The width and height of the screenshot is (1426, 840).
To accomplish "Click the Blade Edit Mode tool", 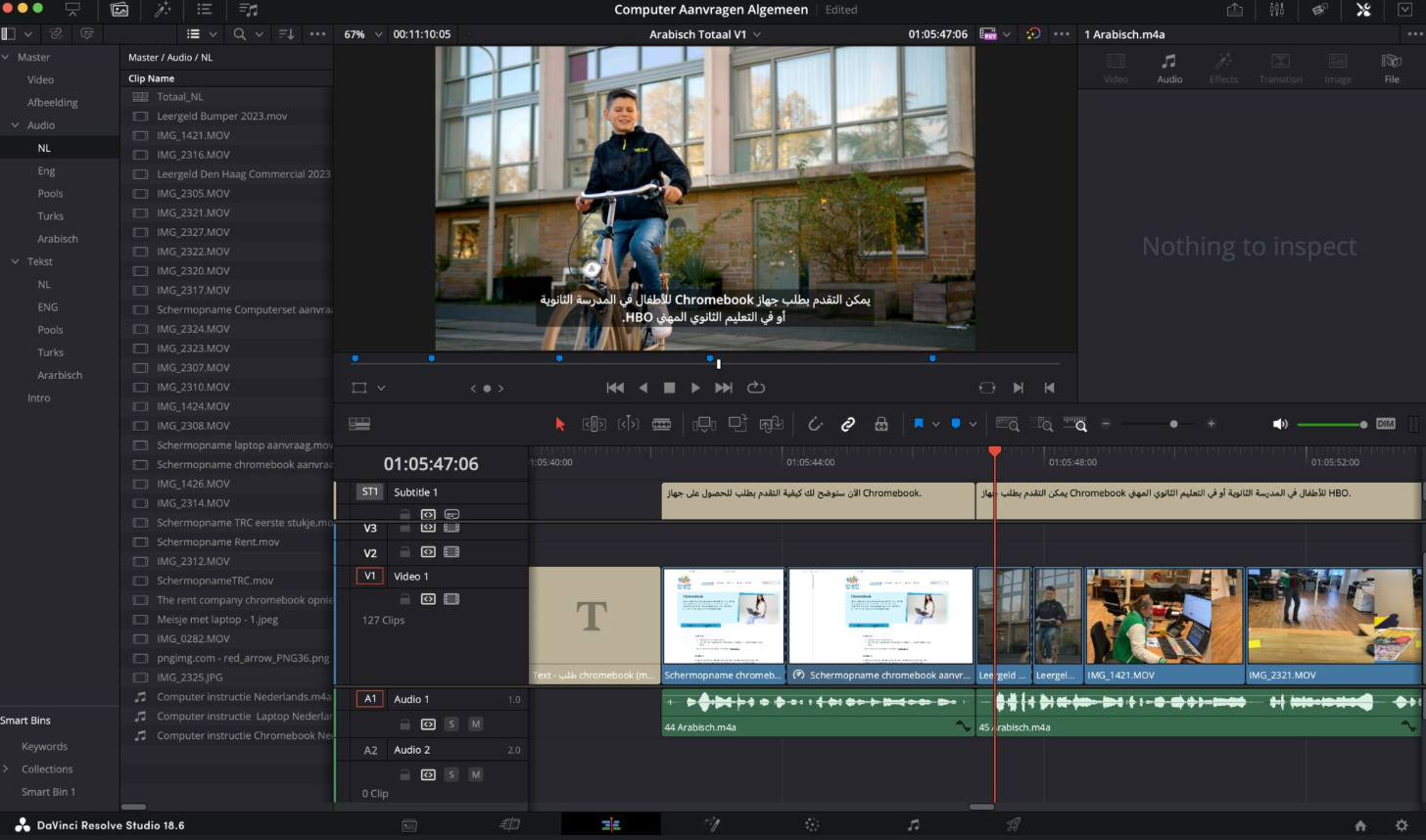I will click(x=662, y=424).
